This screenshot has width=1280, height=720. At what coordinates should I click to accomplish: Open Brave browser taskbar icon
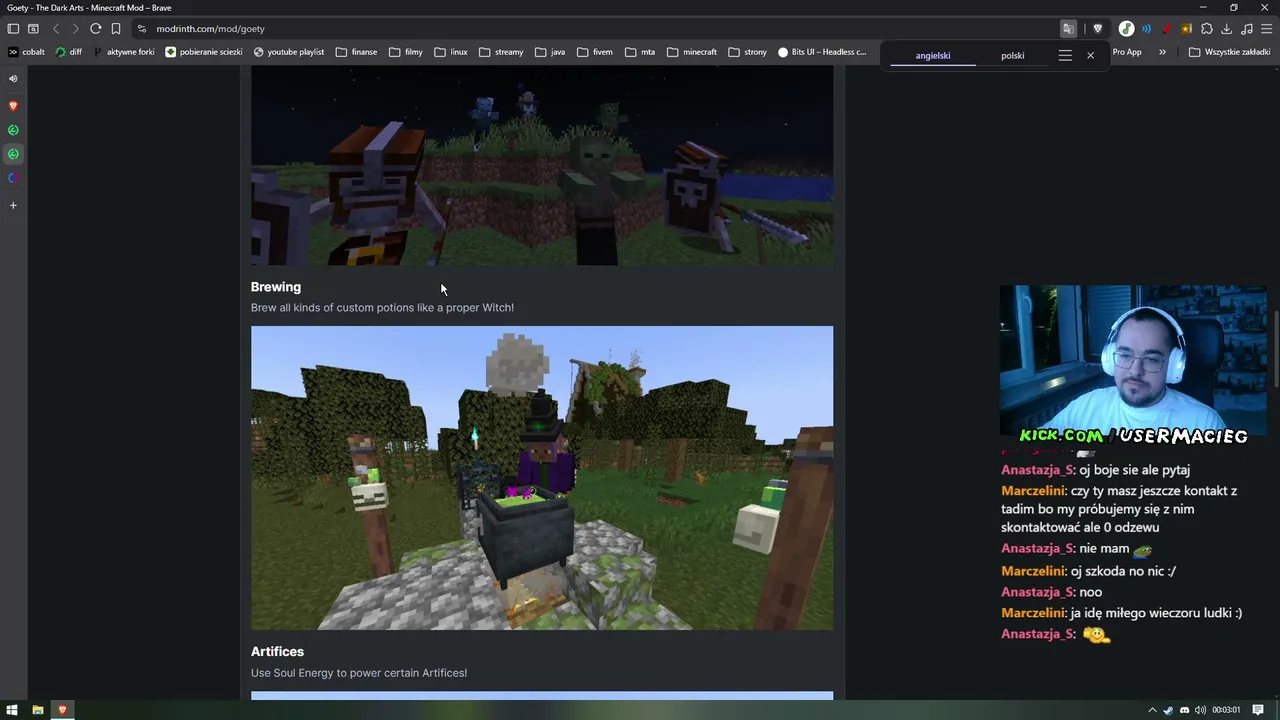pyautogui.click(x=62, y=710)
